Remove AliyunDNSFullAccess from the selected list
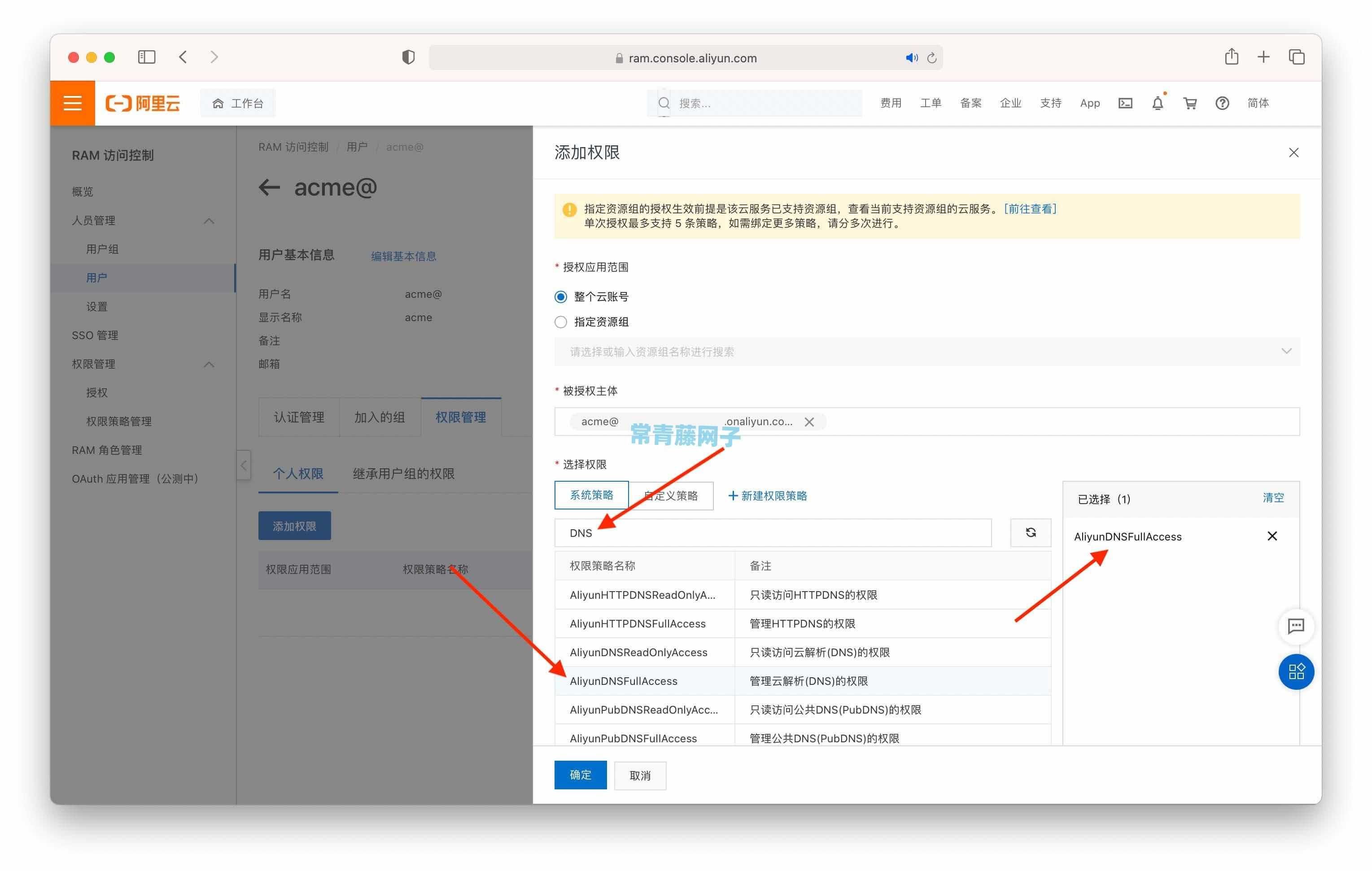Screen dimensions: 1372x871 click(1272, 536)
